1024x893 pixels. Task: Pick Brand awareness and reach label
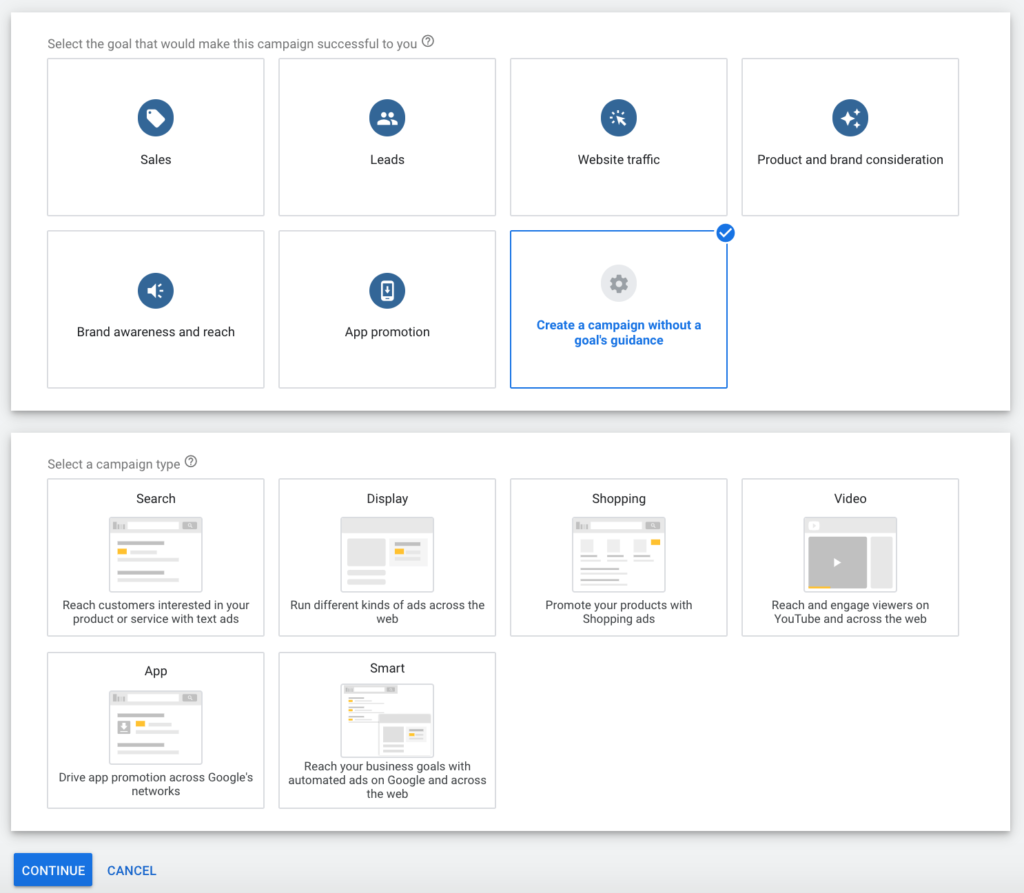155,332
